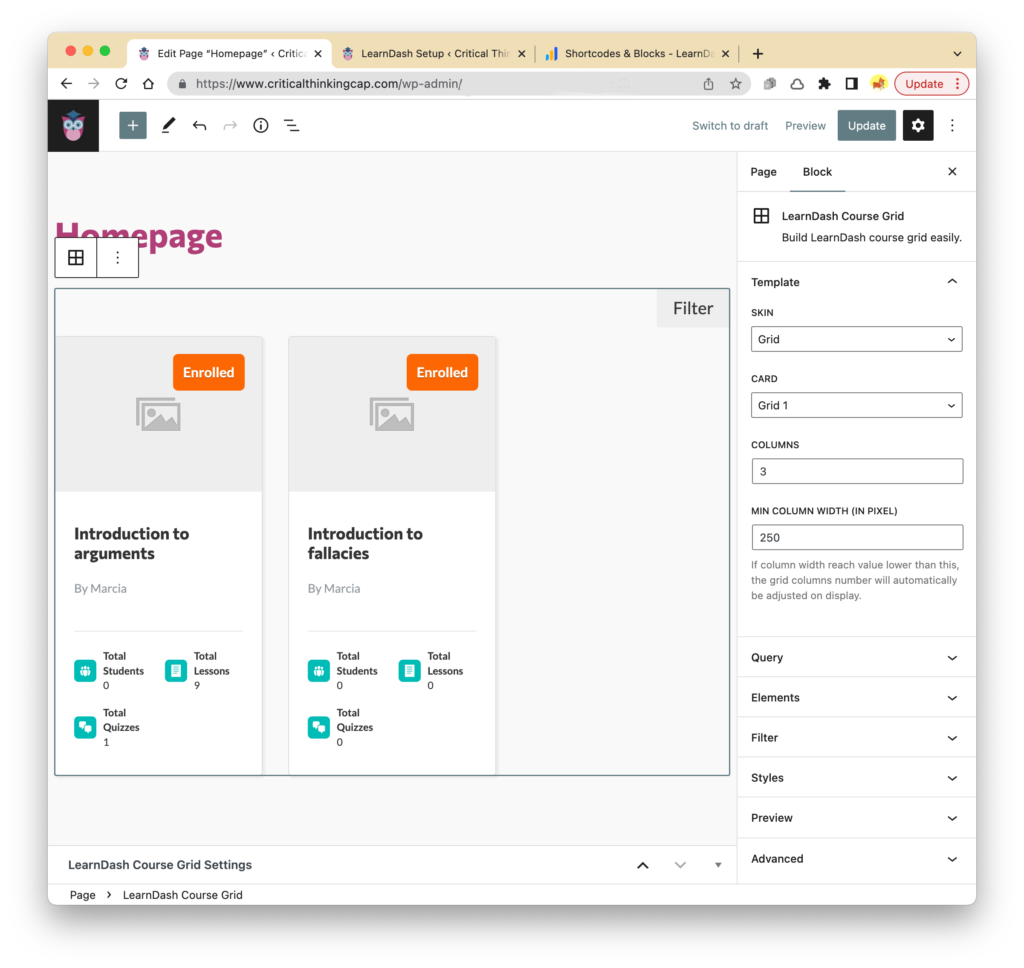1024x968 pixels.
Task: Click the Chrome Update button
Action: [x=931, y=84]
